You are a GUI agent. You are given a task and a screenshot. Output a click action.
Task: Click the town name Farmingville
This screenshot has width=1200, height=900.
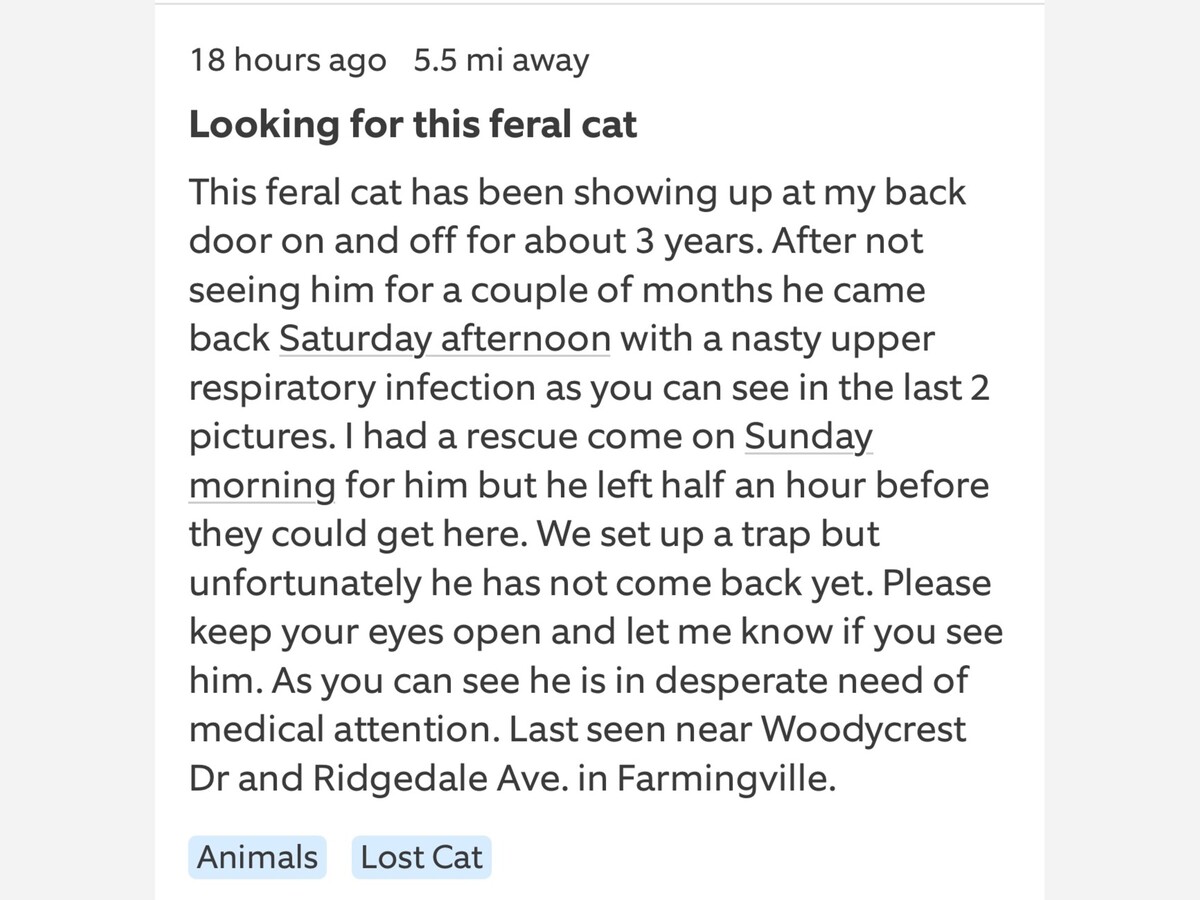725,779
